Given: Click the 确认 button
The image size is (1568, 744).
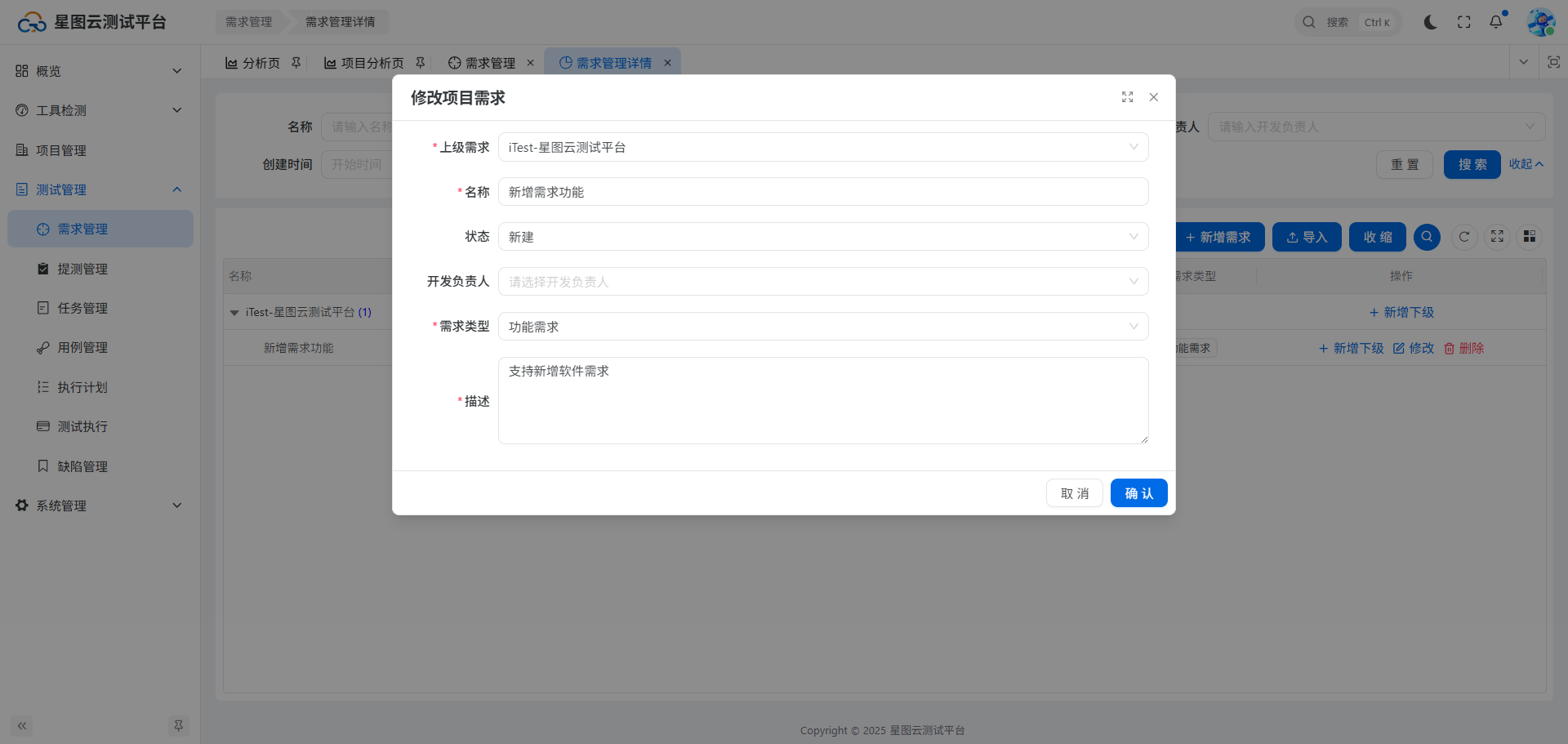Looking at the screenshot, I should [1138, 493].
